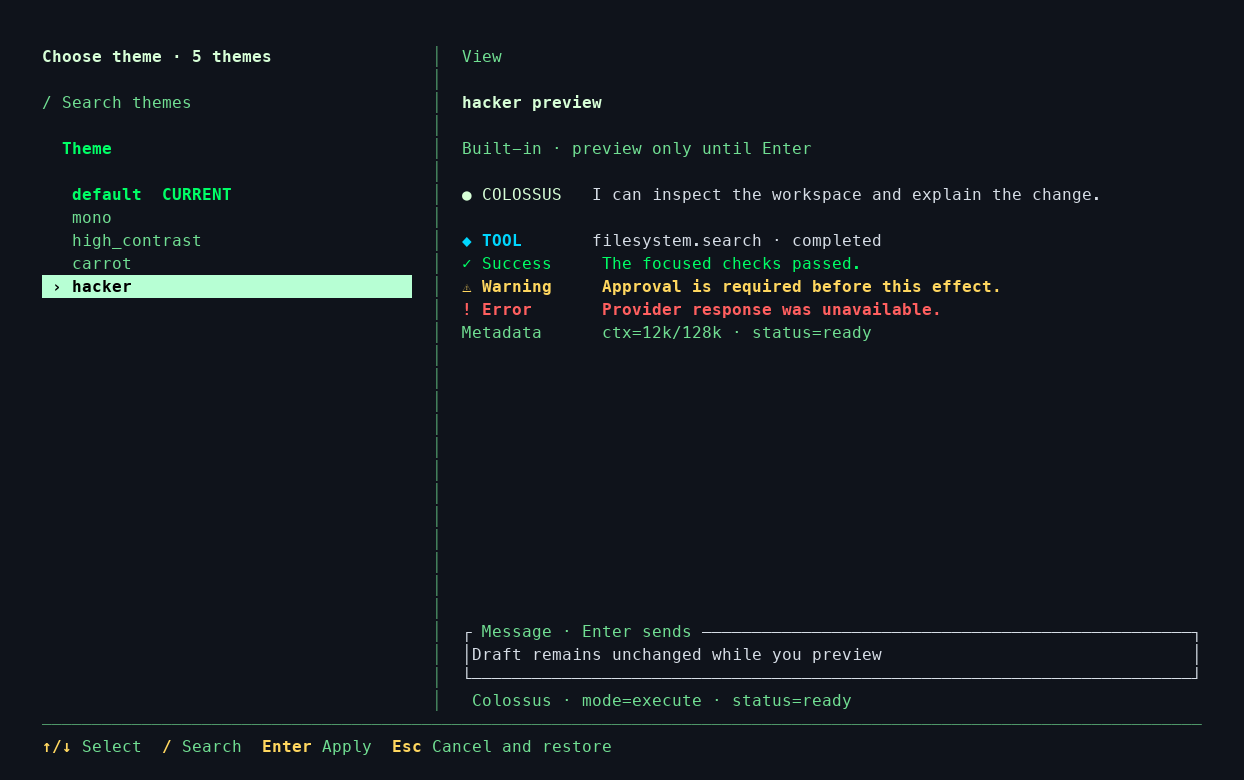Click the Enter Apply hint
The height and width of the screenshot is (780, 1244).
tap(317, 747)
